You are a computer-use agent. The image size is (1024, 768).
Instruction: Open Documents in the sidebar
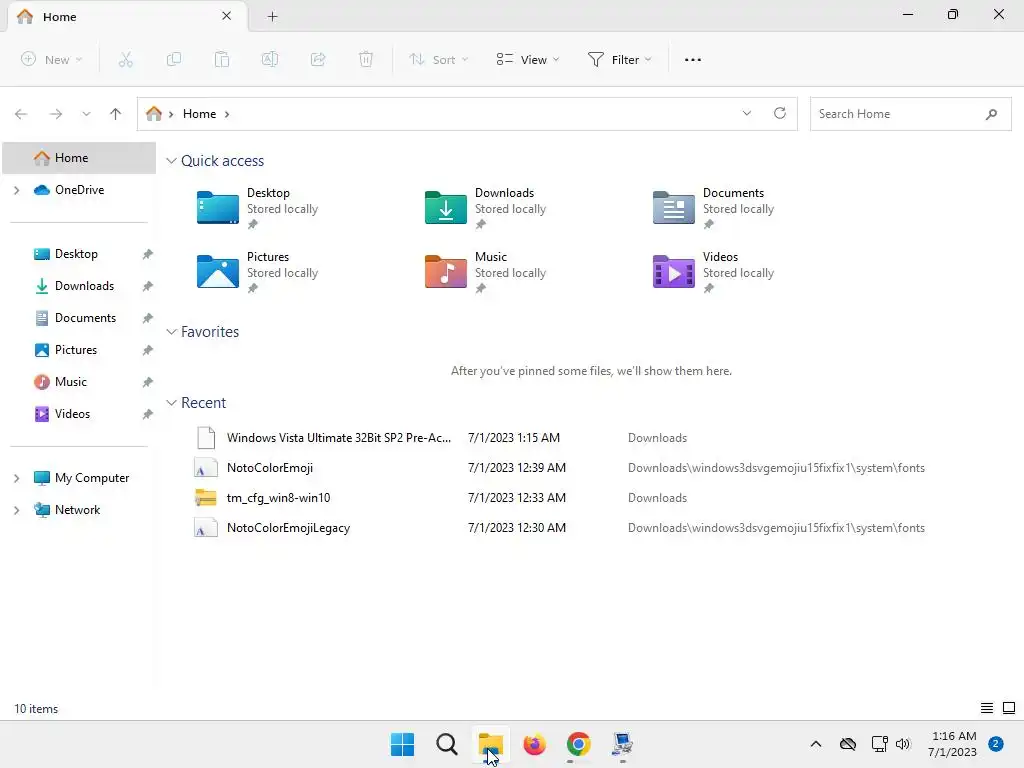(85, 318)
